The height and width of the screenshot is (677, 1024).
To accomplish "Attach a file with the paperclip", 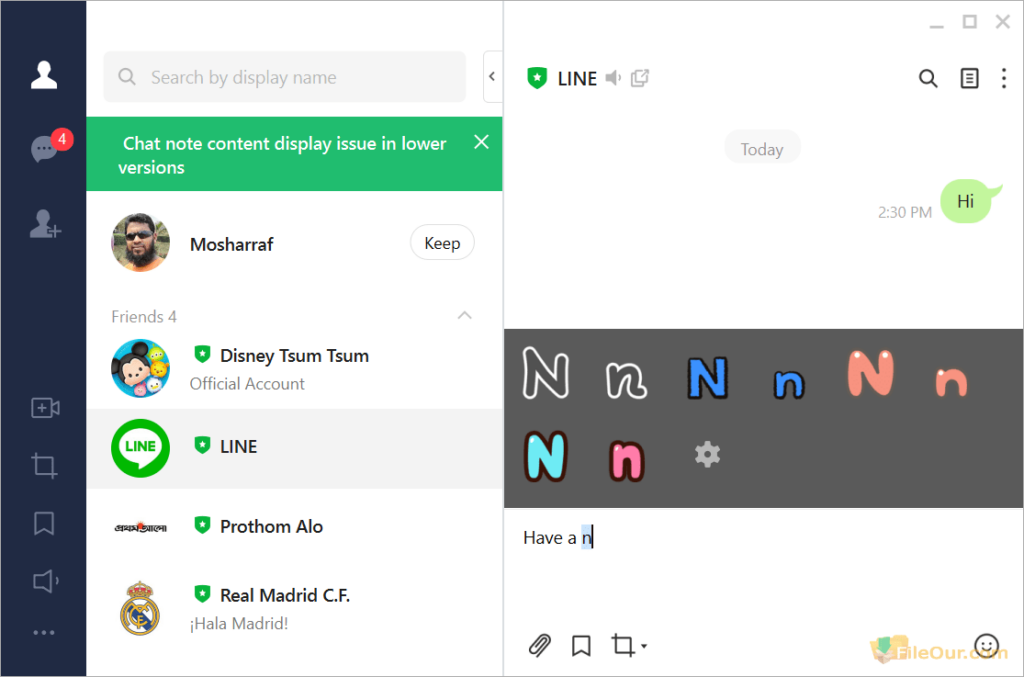I will [x=539, y=646].
